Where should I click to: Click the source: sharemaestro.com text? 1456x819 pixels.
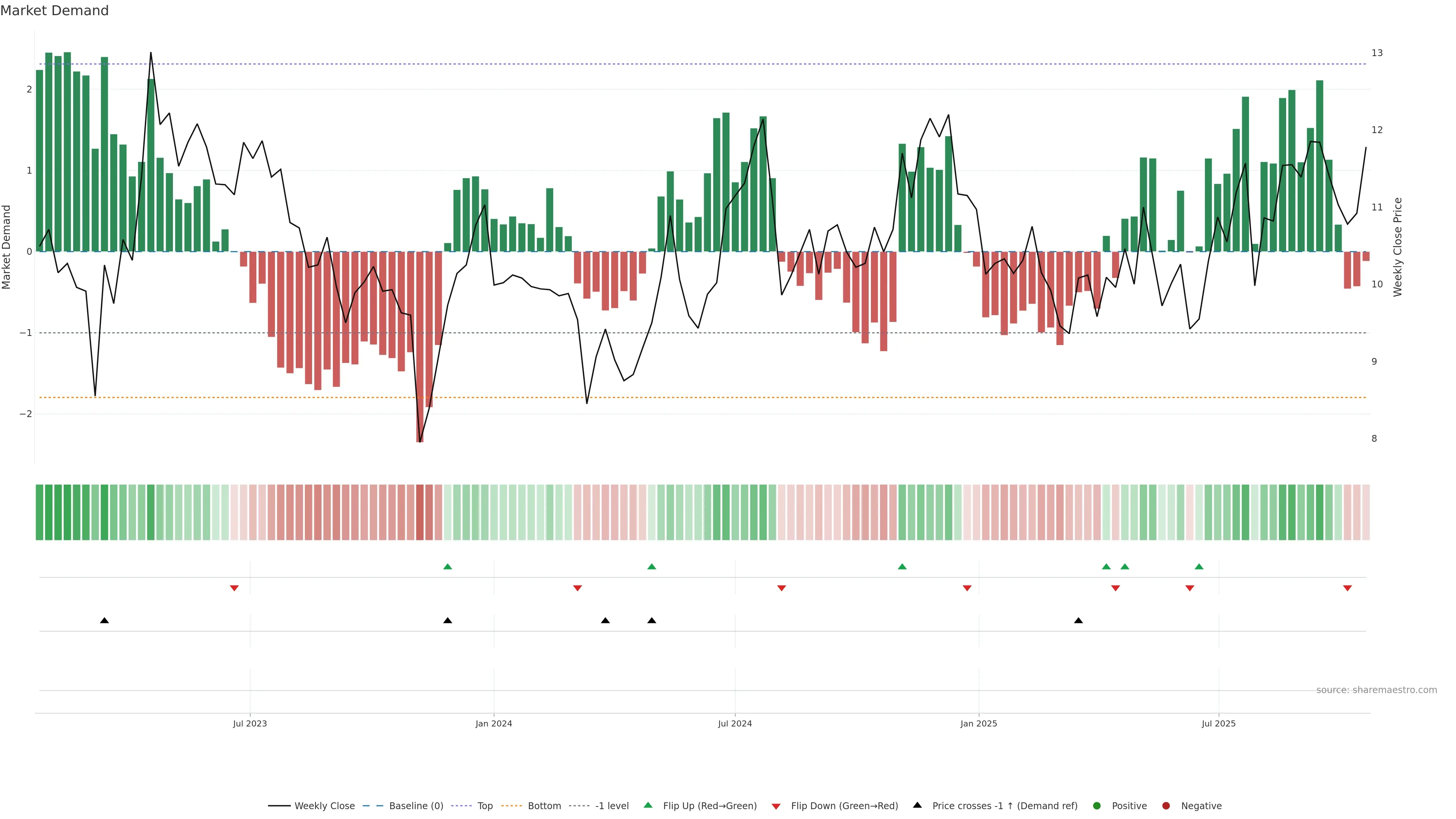click(x=1376, y=690)
